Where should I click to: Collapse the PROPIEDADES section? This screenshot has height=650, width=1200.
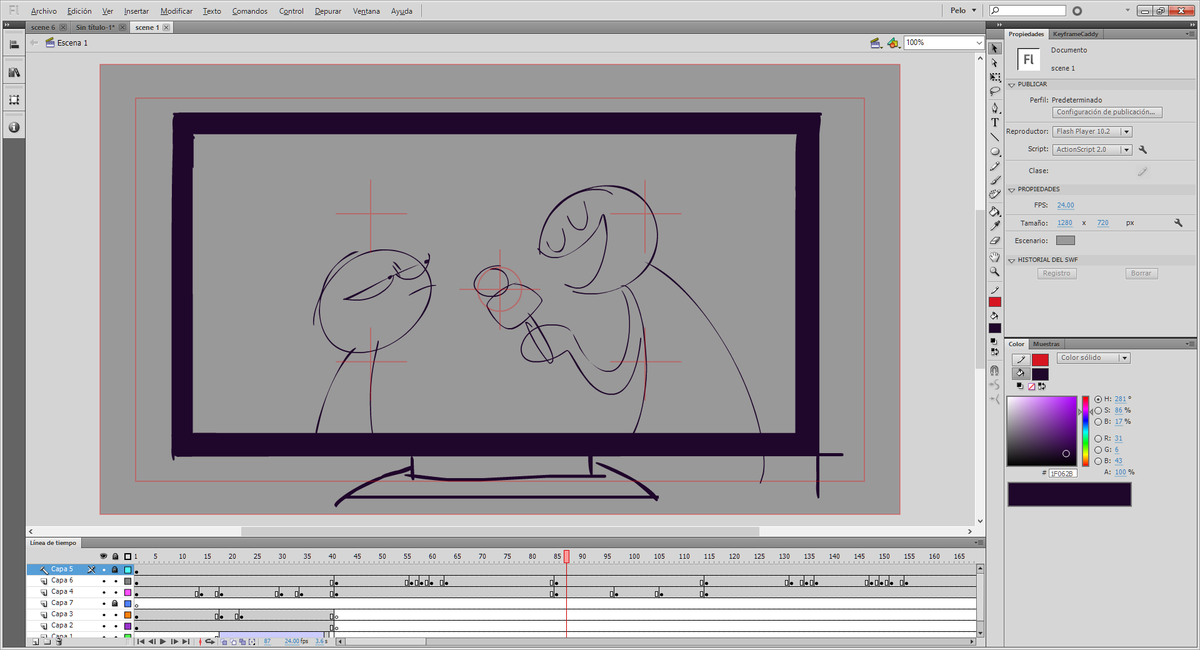point(1012,189)
